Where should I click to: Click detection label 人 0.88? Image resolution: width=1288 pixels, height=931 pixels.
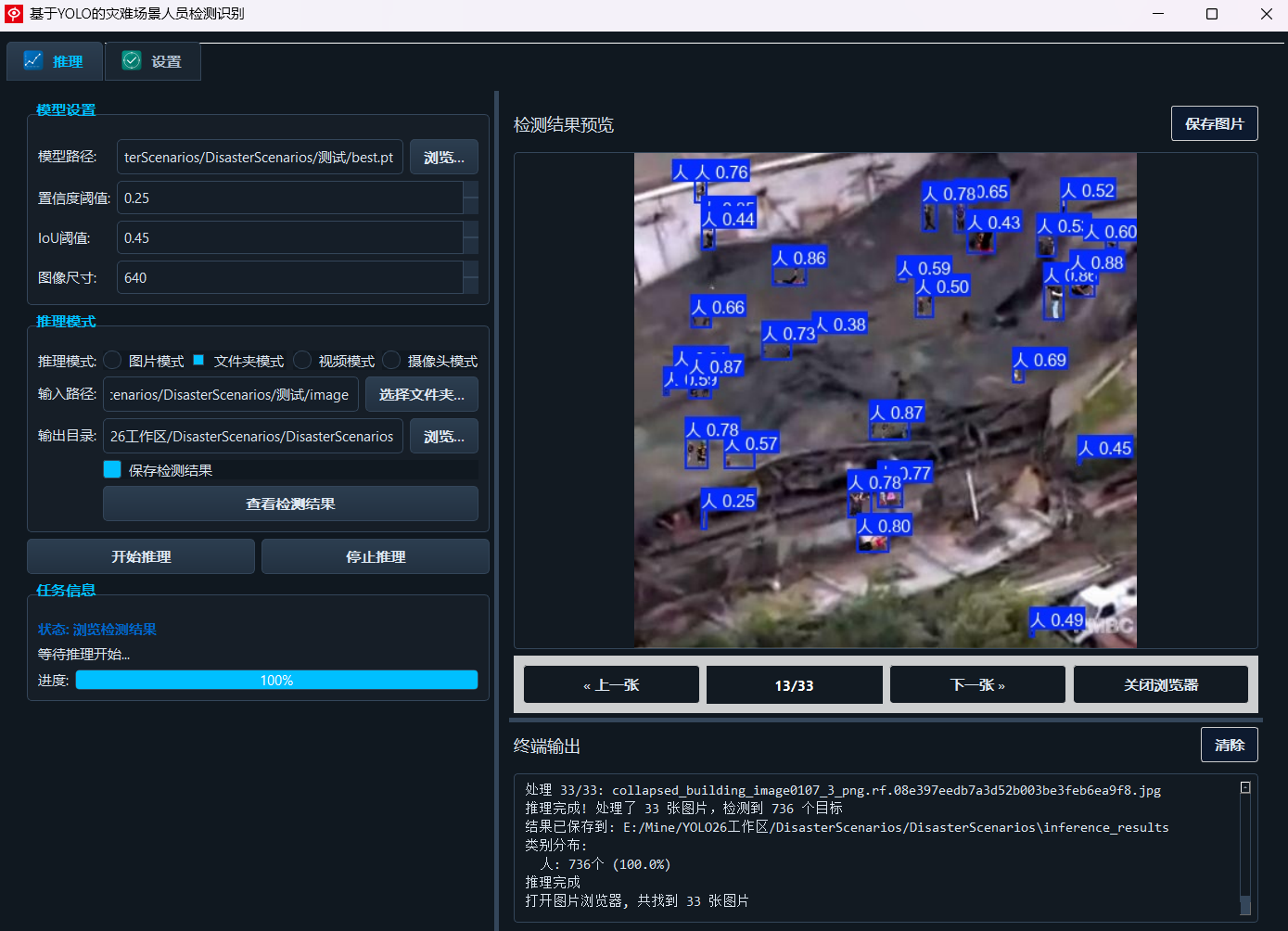(x=1097, y=262)
